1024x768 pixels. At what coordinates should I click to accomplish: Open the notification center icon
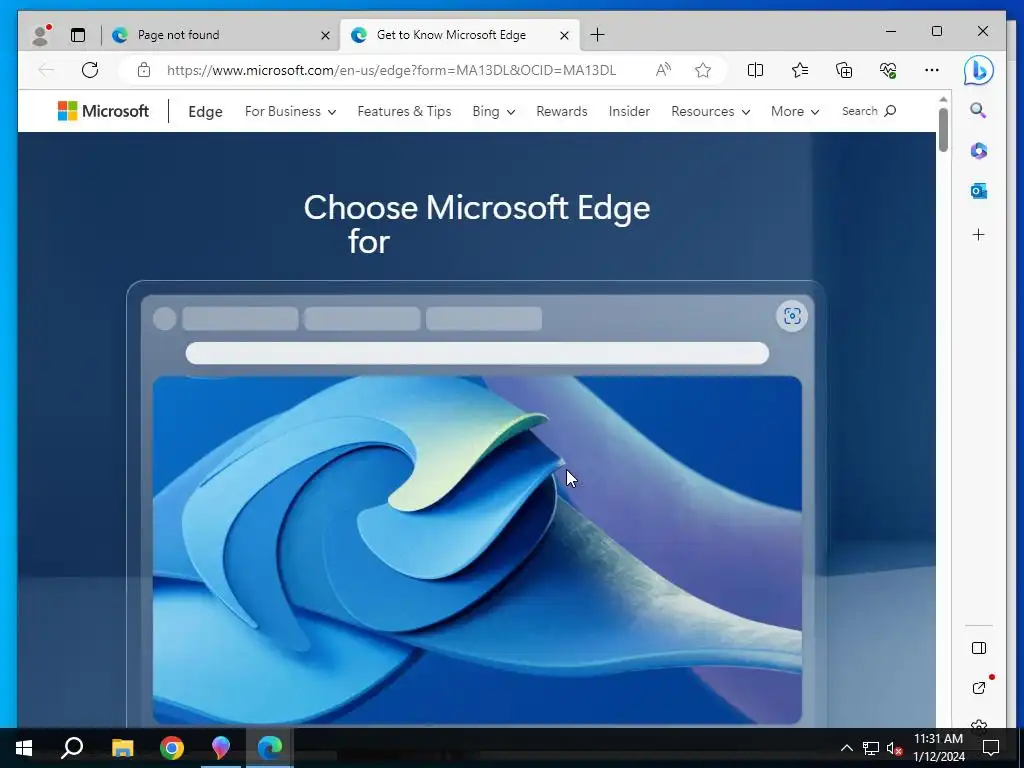[991, 748]
